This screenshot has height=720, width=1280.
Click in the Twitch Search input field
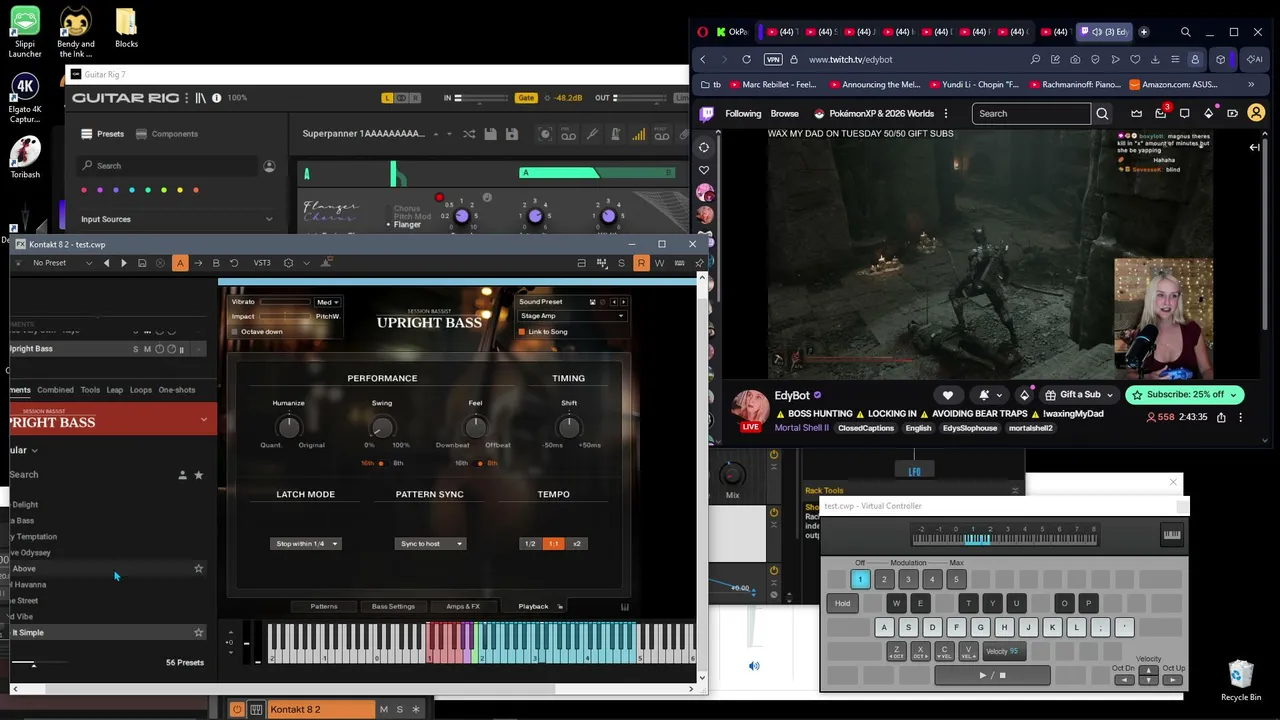pyautogui.click(x=1031, y=113)
